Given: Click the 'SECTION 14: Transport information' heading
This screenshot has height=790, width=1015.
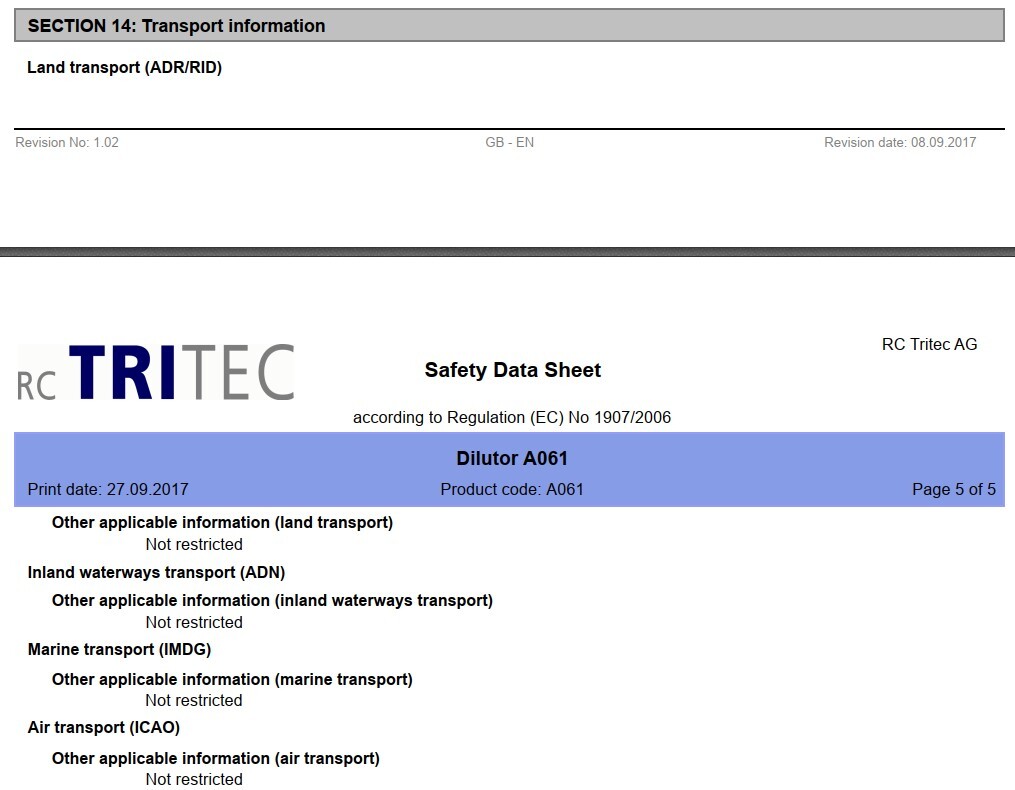Looking at the screenshot, I should [176, 26].
